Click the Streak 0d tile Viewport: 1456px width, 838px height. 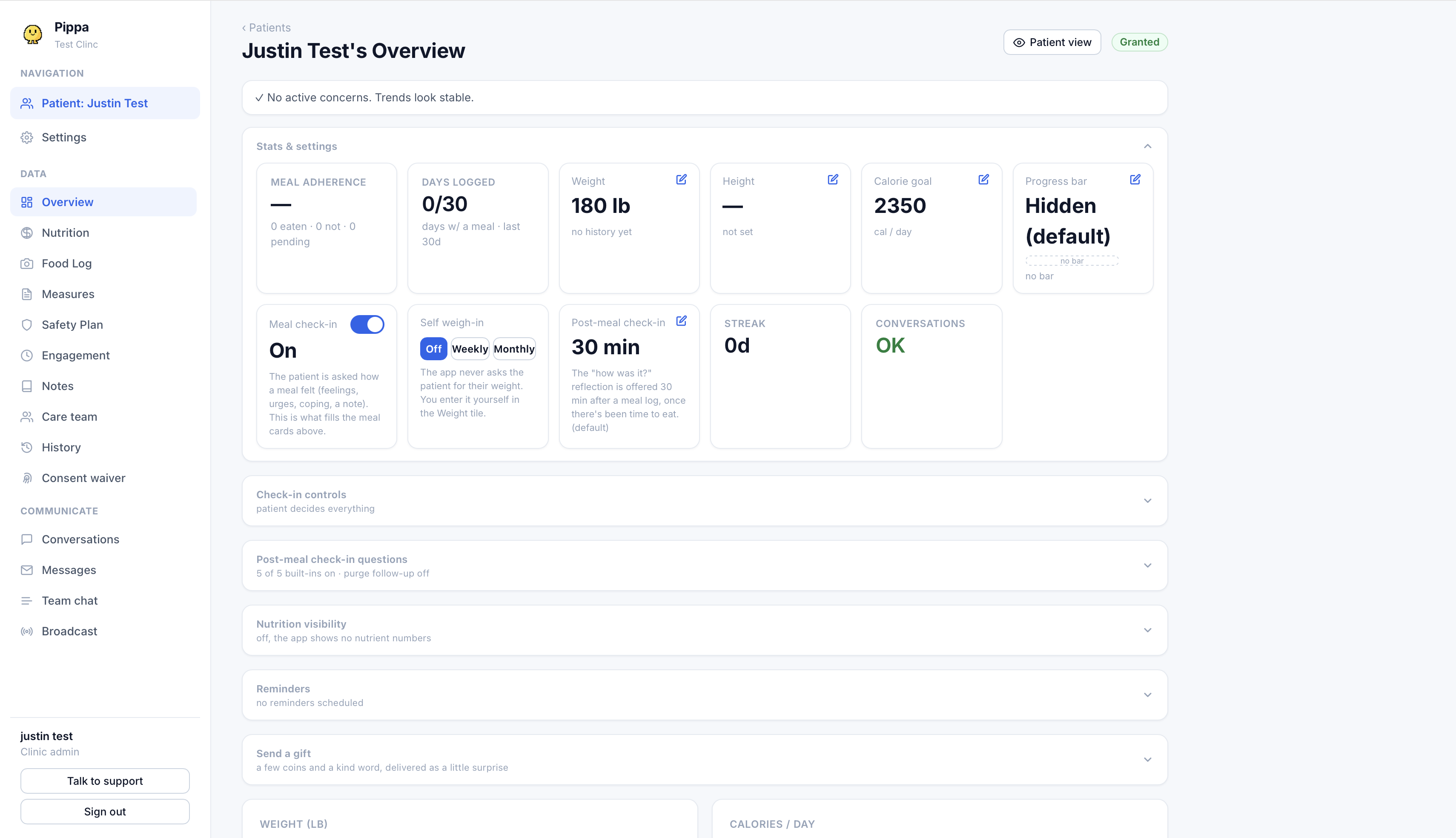pyautogui.click(x=780, y=376)
